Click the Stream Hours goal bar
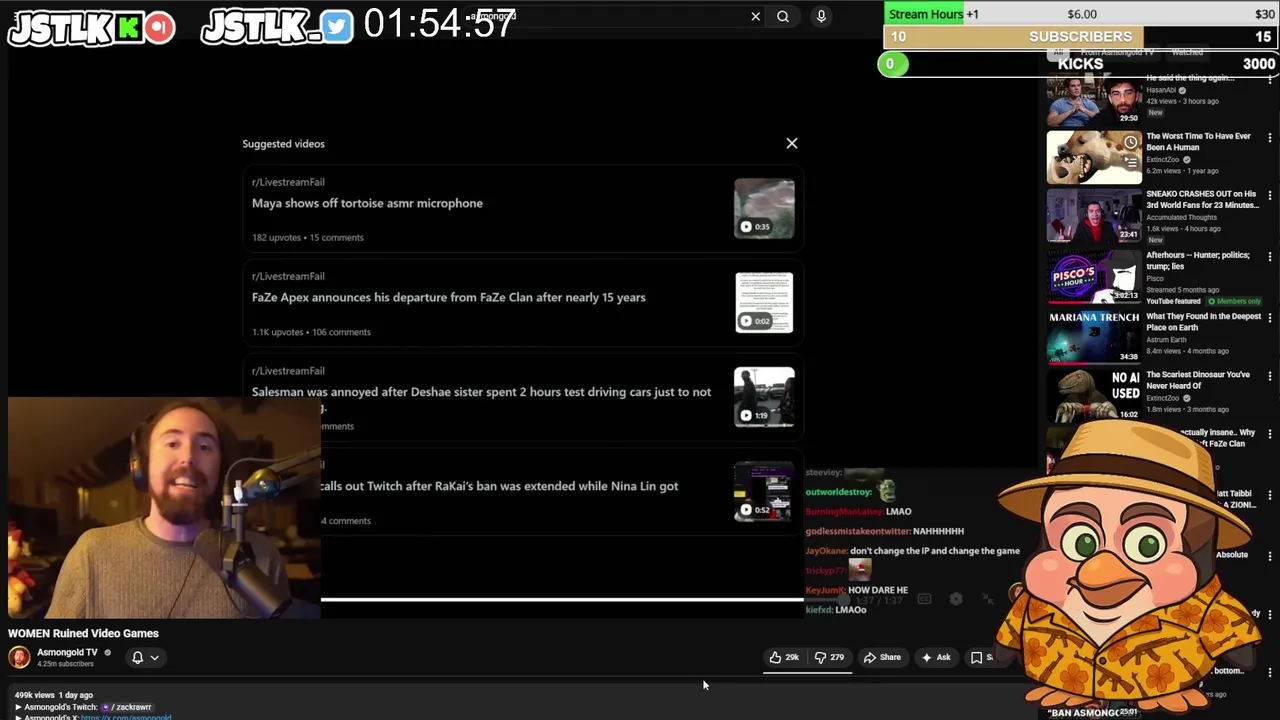Viewport: 1280px width, 720px height. coord(1080,14)
